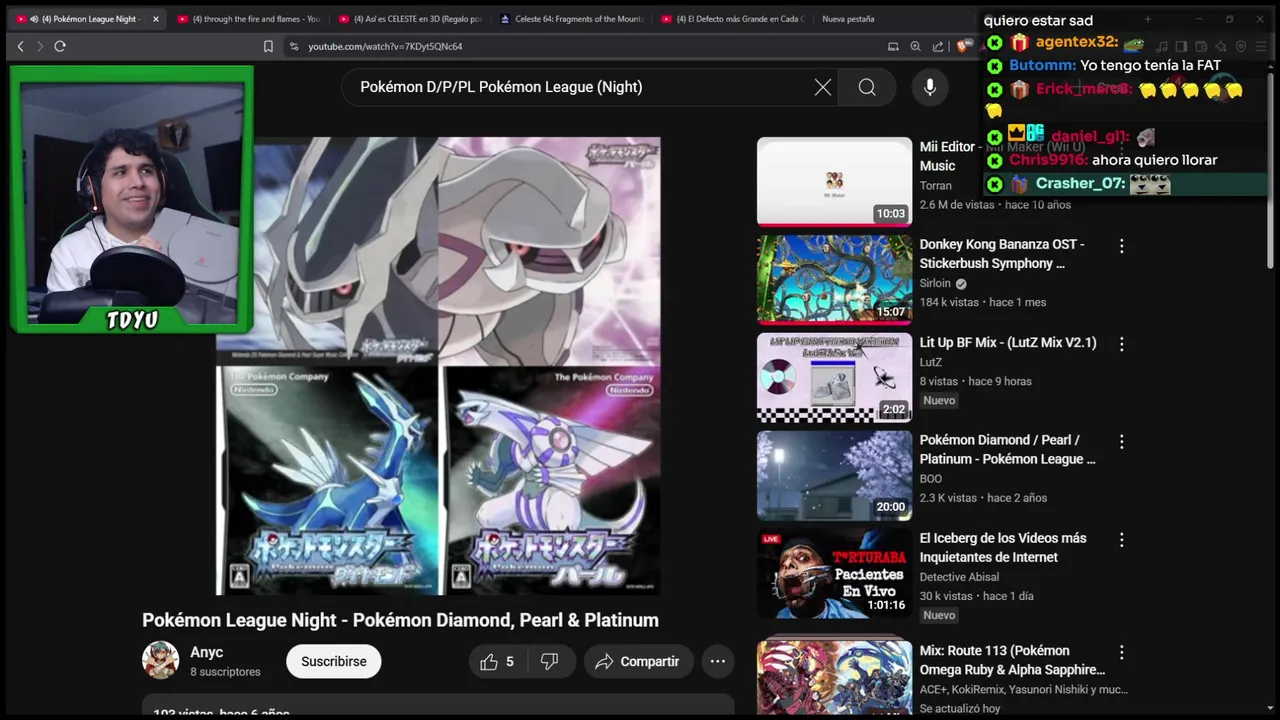Open site information next to the URL
The image size is (1280, 720).
coord(294,46)
